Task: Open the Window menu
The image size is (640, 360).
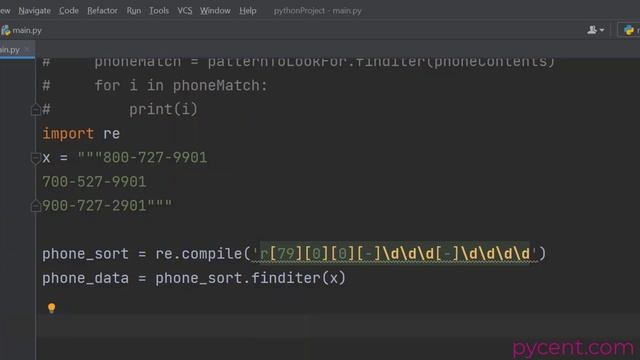Action: click(x=215, y=11)
